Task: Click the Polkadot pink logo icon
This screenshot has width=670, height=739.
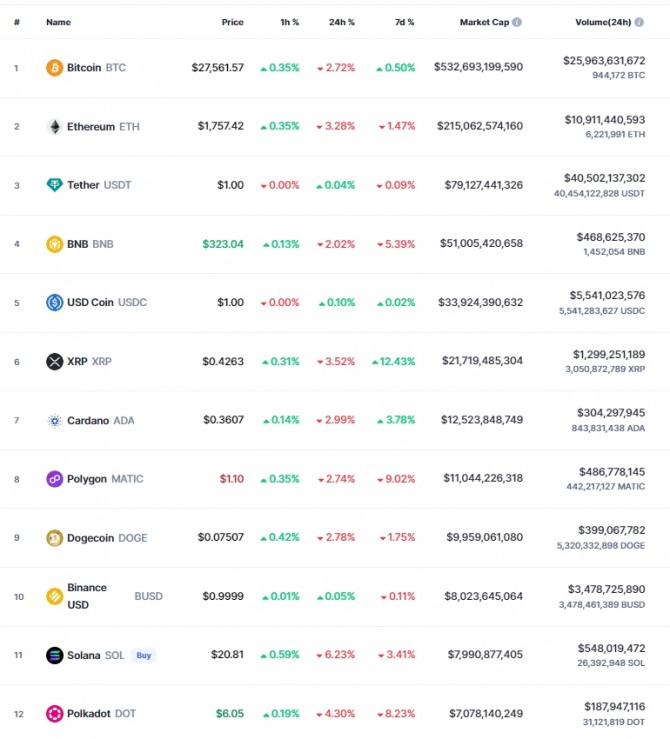Action: click(55, 714)
